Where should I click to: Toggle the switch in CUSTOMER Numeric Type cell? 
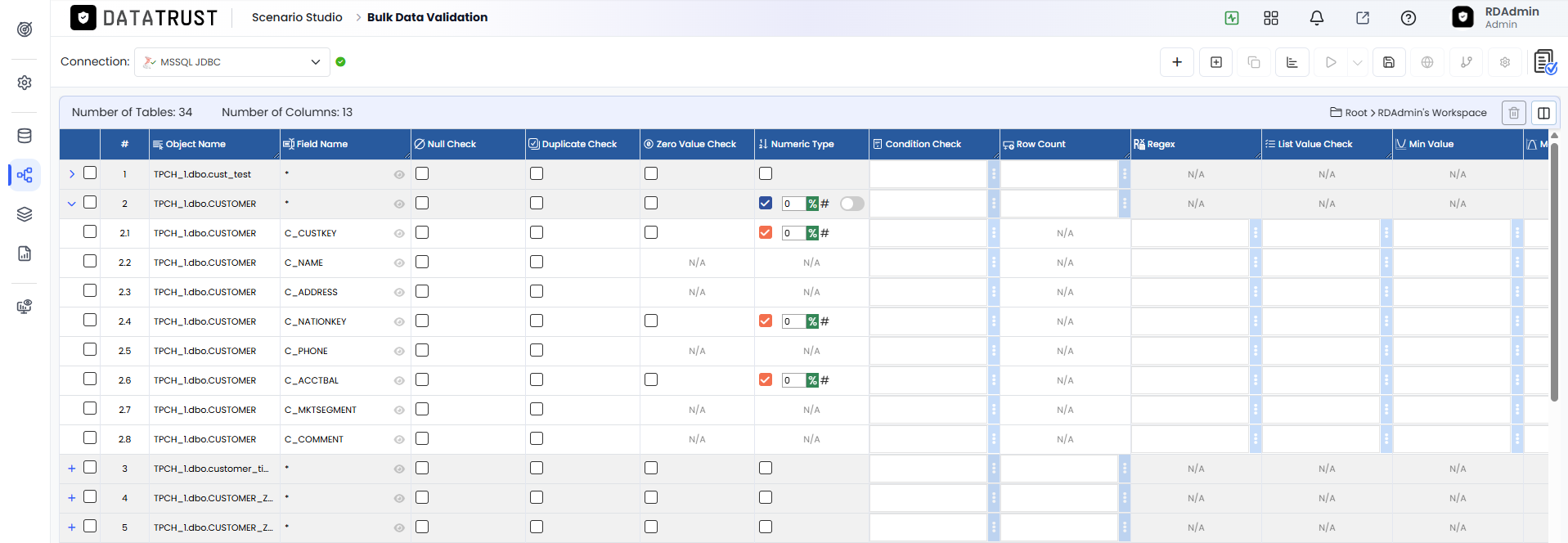point(852,204)
